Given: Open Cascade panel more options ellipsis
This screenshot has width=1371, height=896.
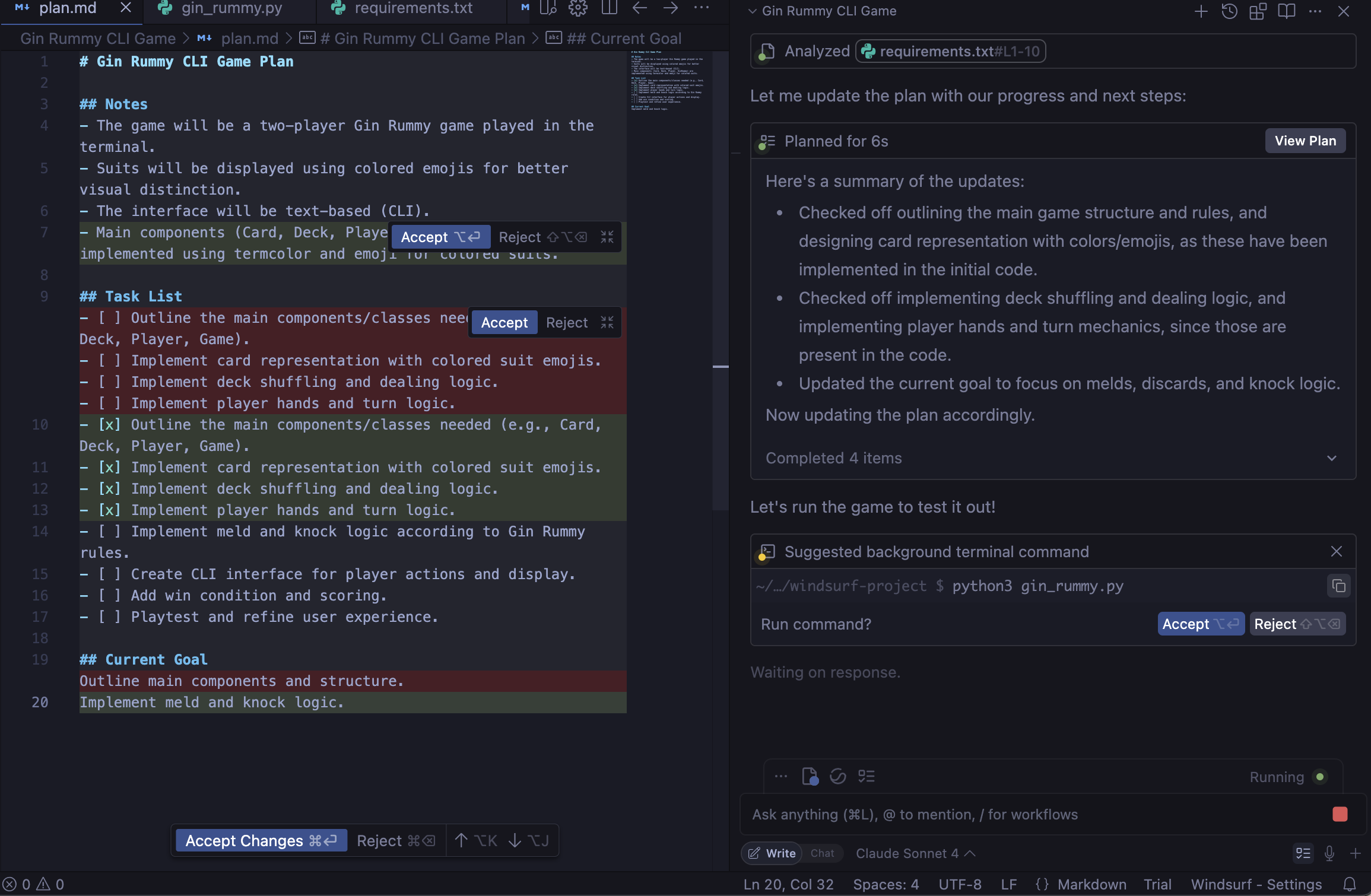Looking at the screenshot, I should coord(1315,11).
